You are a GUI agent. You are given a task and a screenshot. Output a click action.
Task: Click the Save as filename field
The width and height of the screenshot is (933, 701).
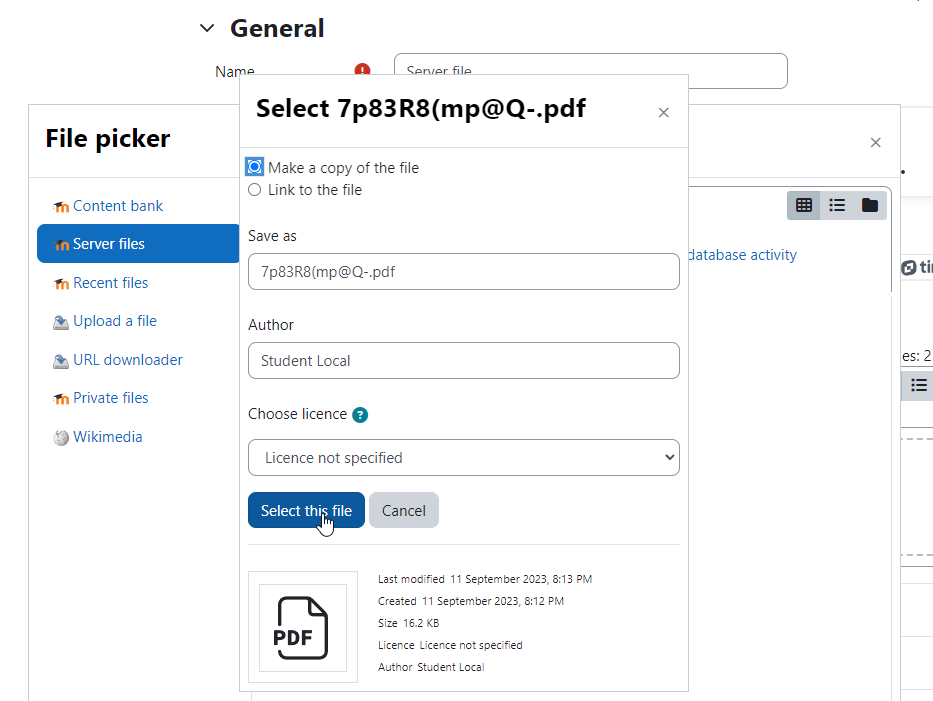464,272
